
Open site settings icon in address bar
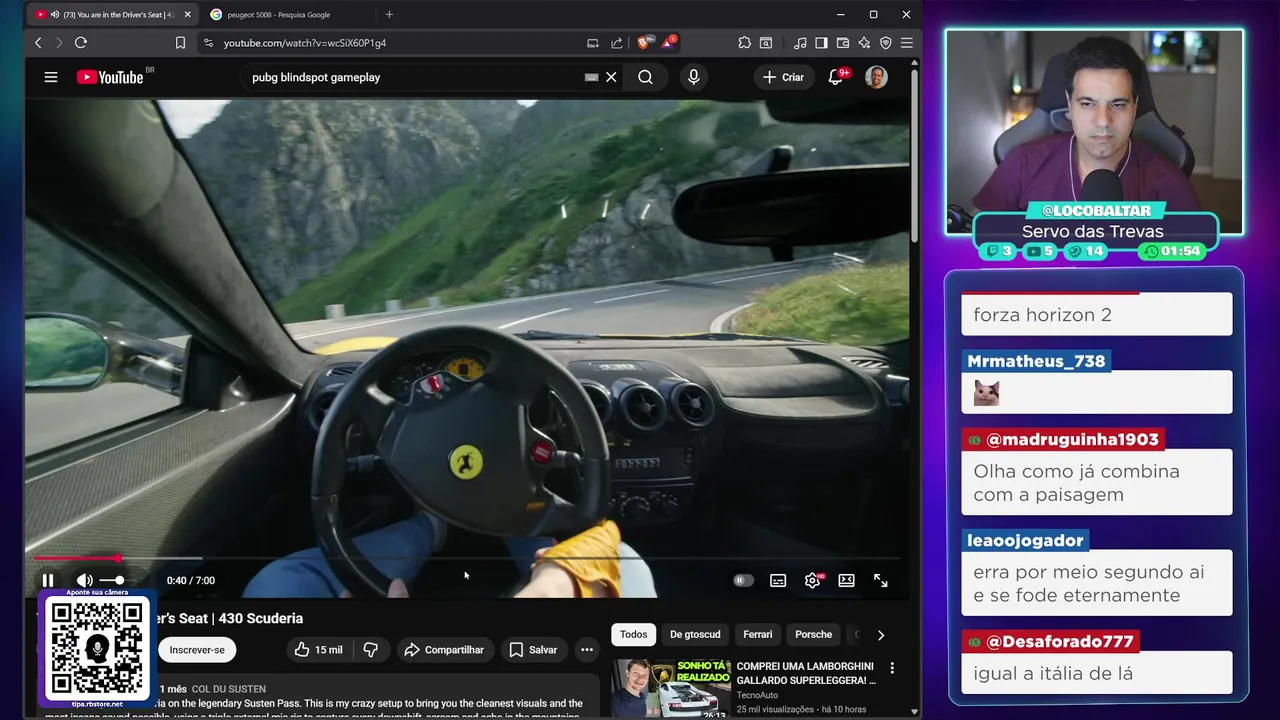[208, 43]
